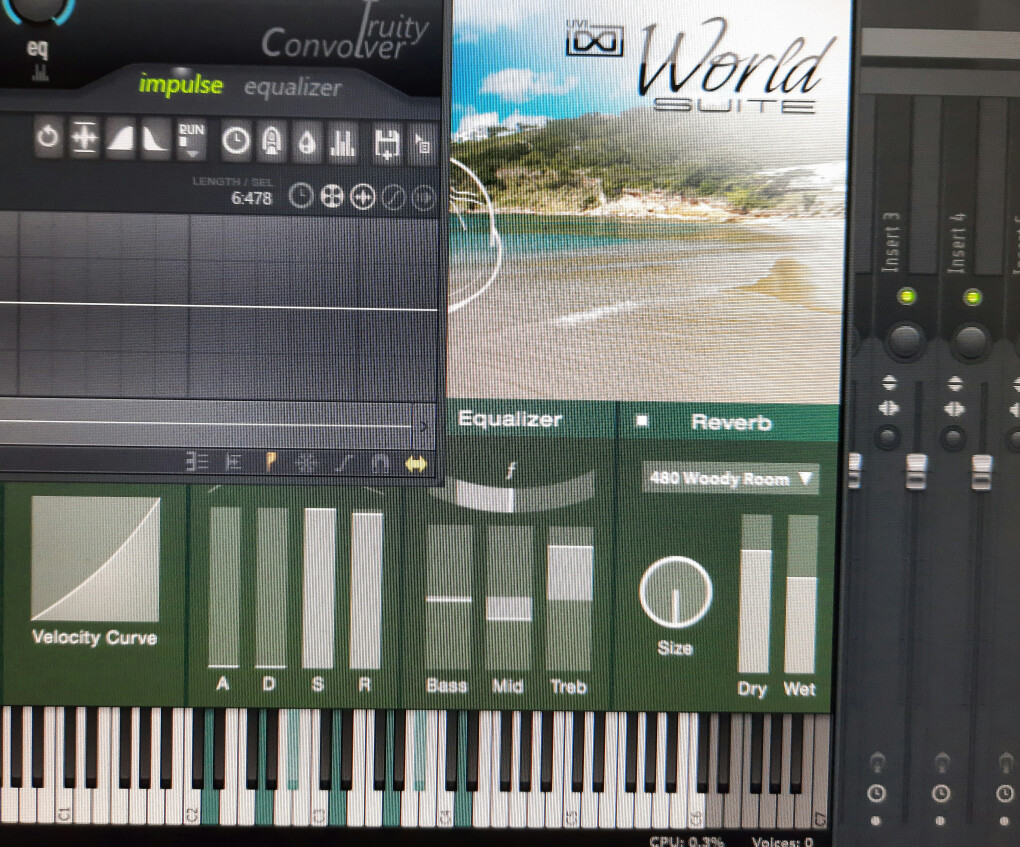Click the scroll right arrow of envelope scrollbar
This screenshot has width=1020, height=847.
[423, 427]
